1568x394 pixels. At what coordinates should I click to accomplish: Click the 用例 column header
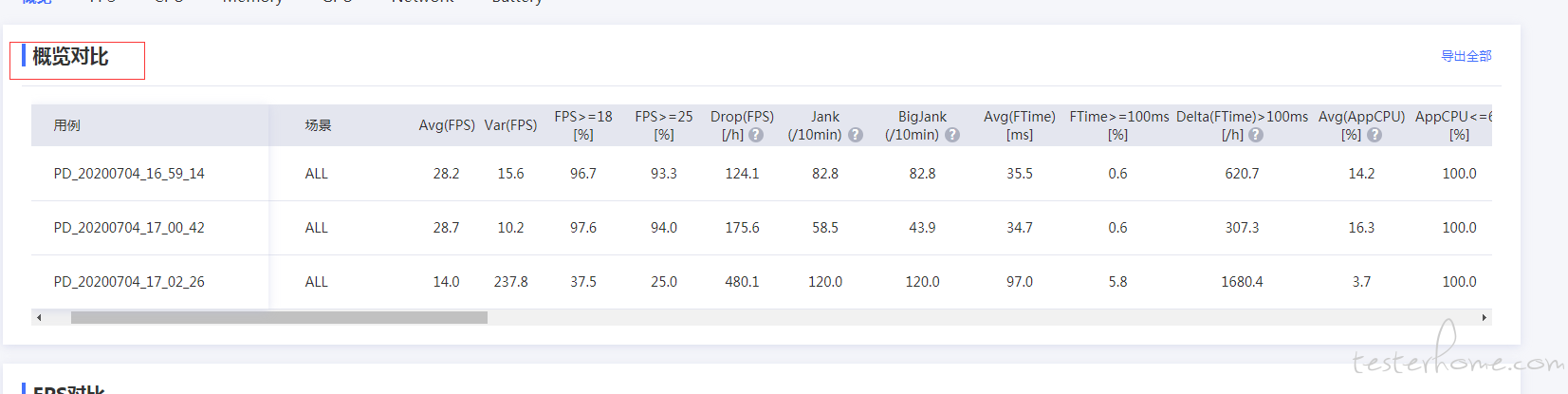point(66,125)
